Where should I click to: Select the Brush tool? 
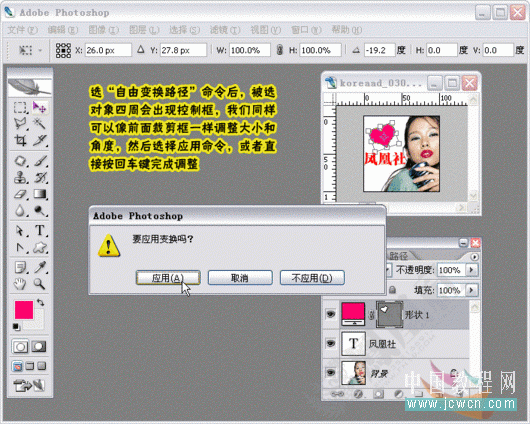tap(40, 161)
